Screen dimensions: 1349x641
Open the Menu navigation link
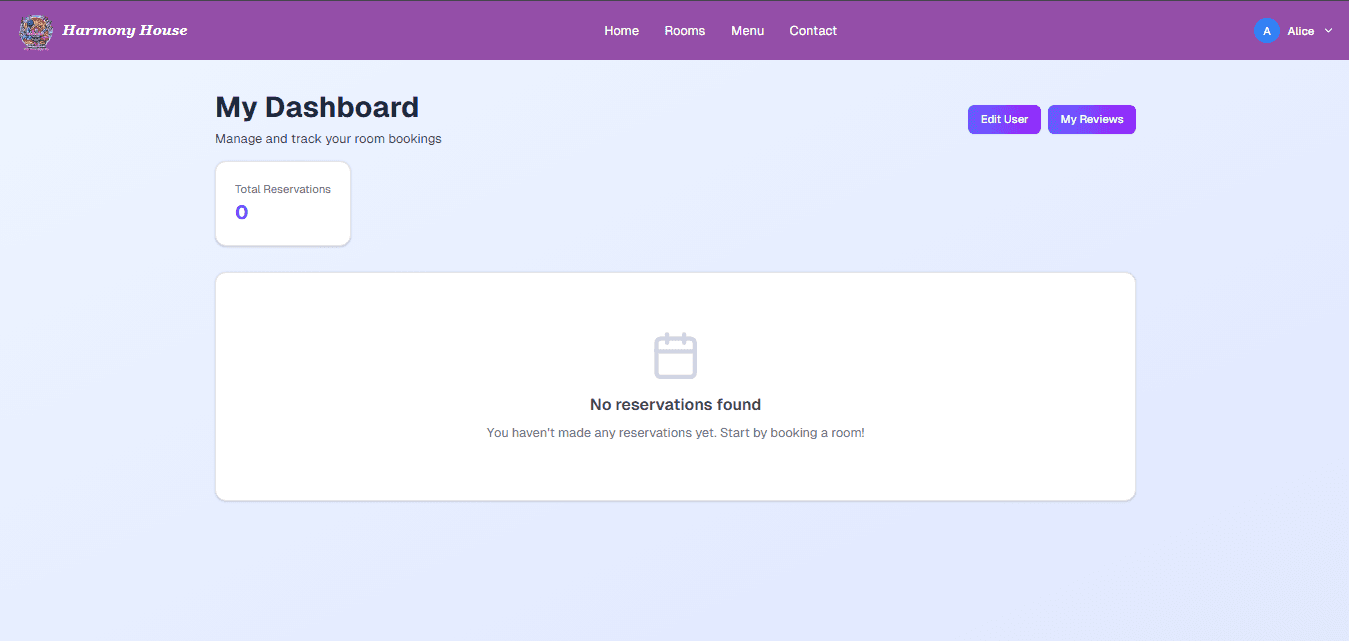click(747, 31)
